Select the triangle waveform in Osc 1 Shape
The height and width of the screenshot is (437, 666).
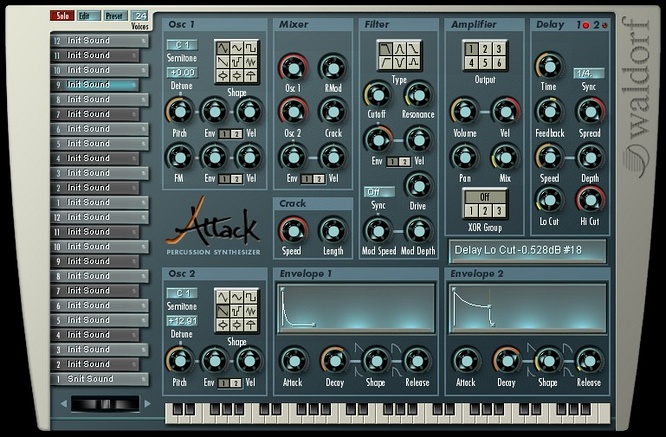[x=223, y=48]
